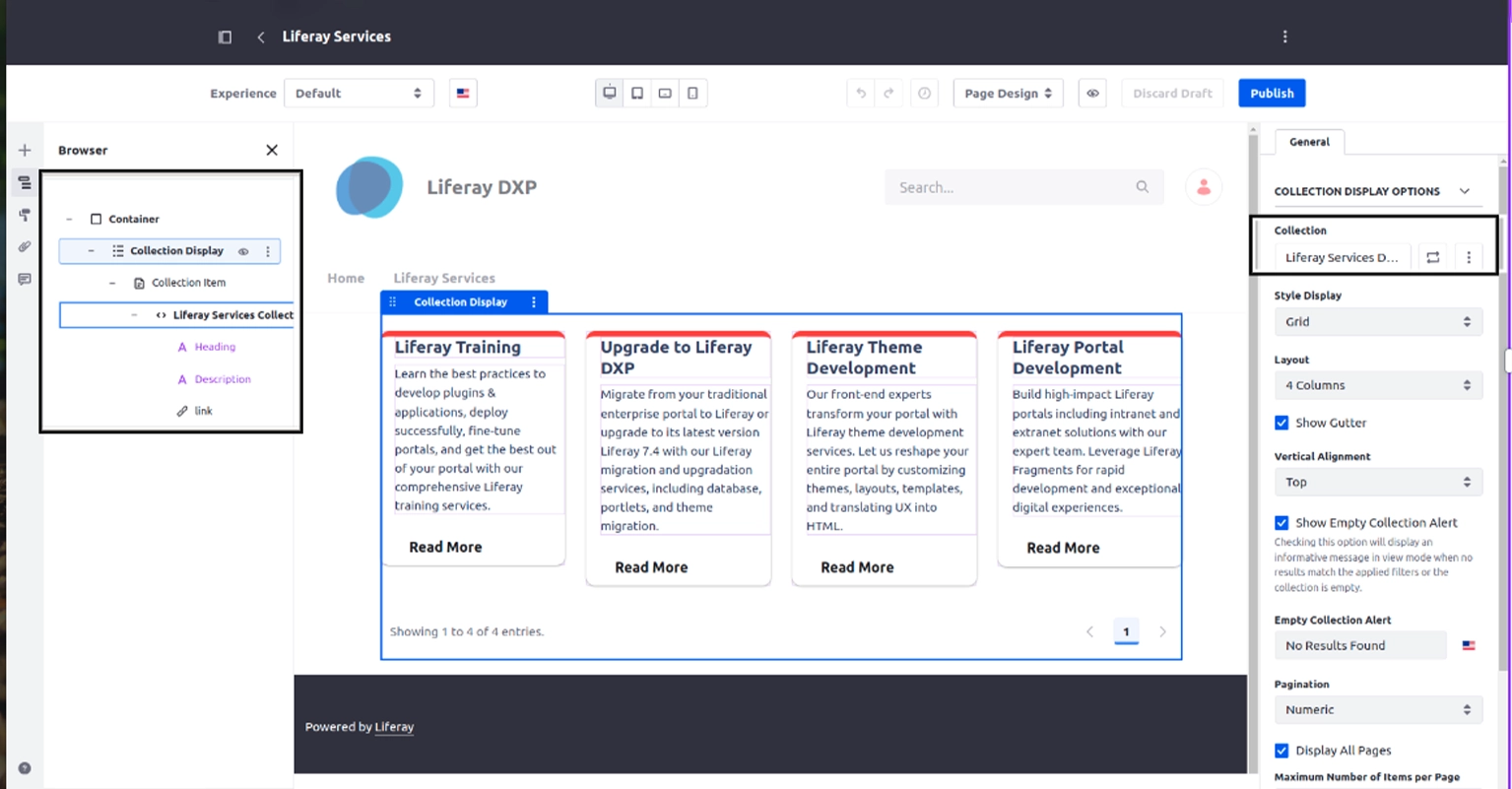Undo the last change

click(x=861, y=94)
